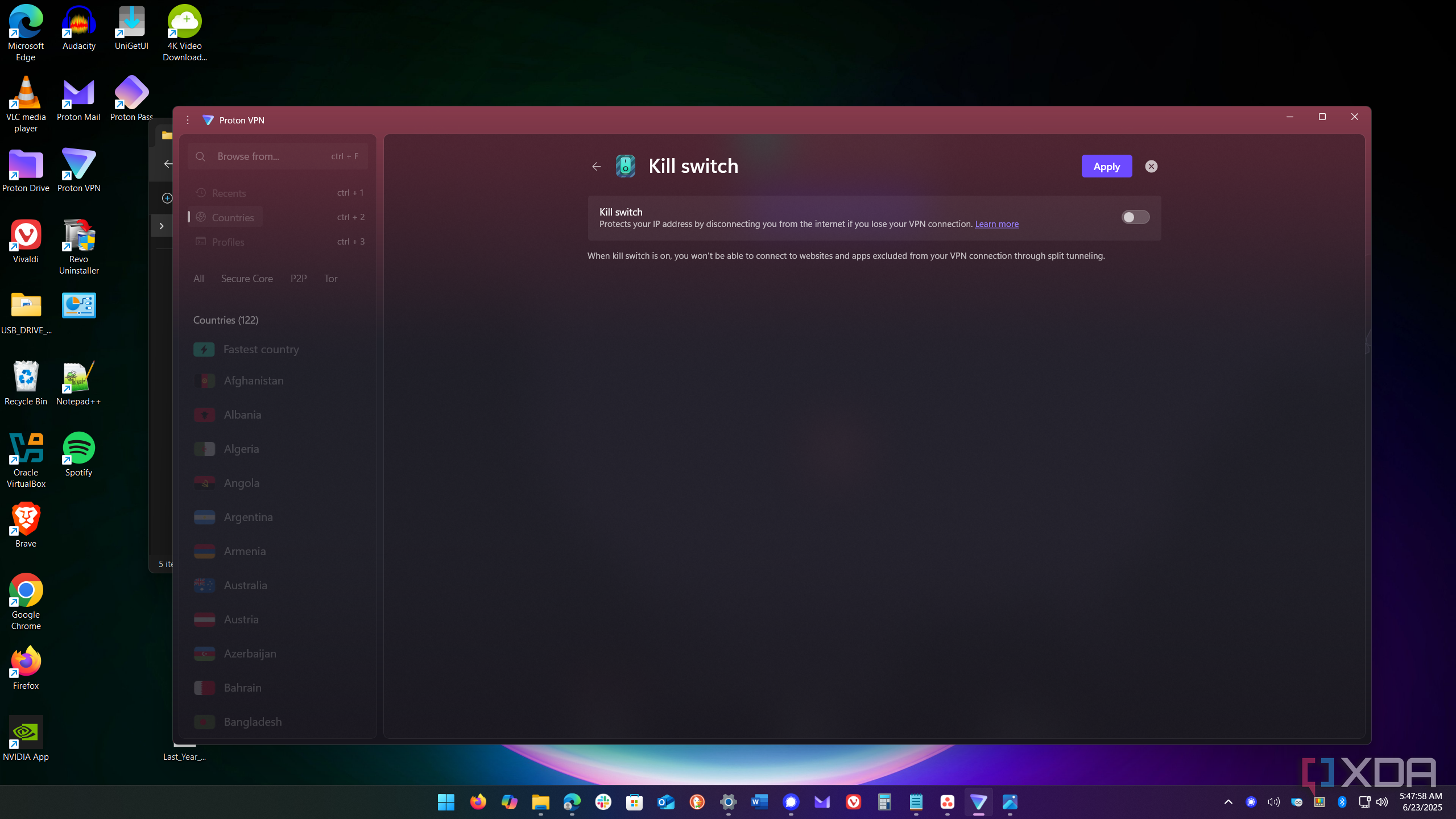This screenshot has width=1456, height=819.
Task: Click the Apply button
Action: (x=1106, y=166)
